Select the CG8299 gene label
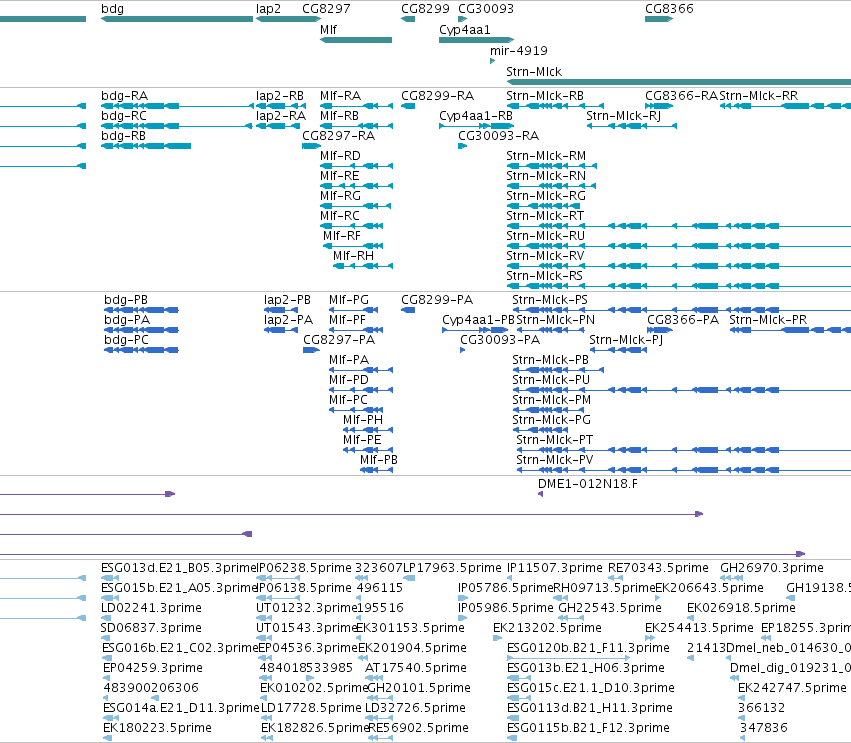 tap(426, 9)
